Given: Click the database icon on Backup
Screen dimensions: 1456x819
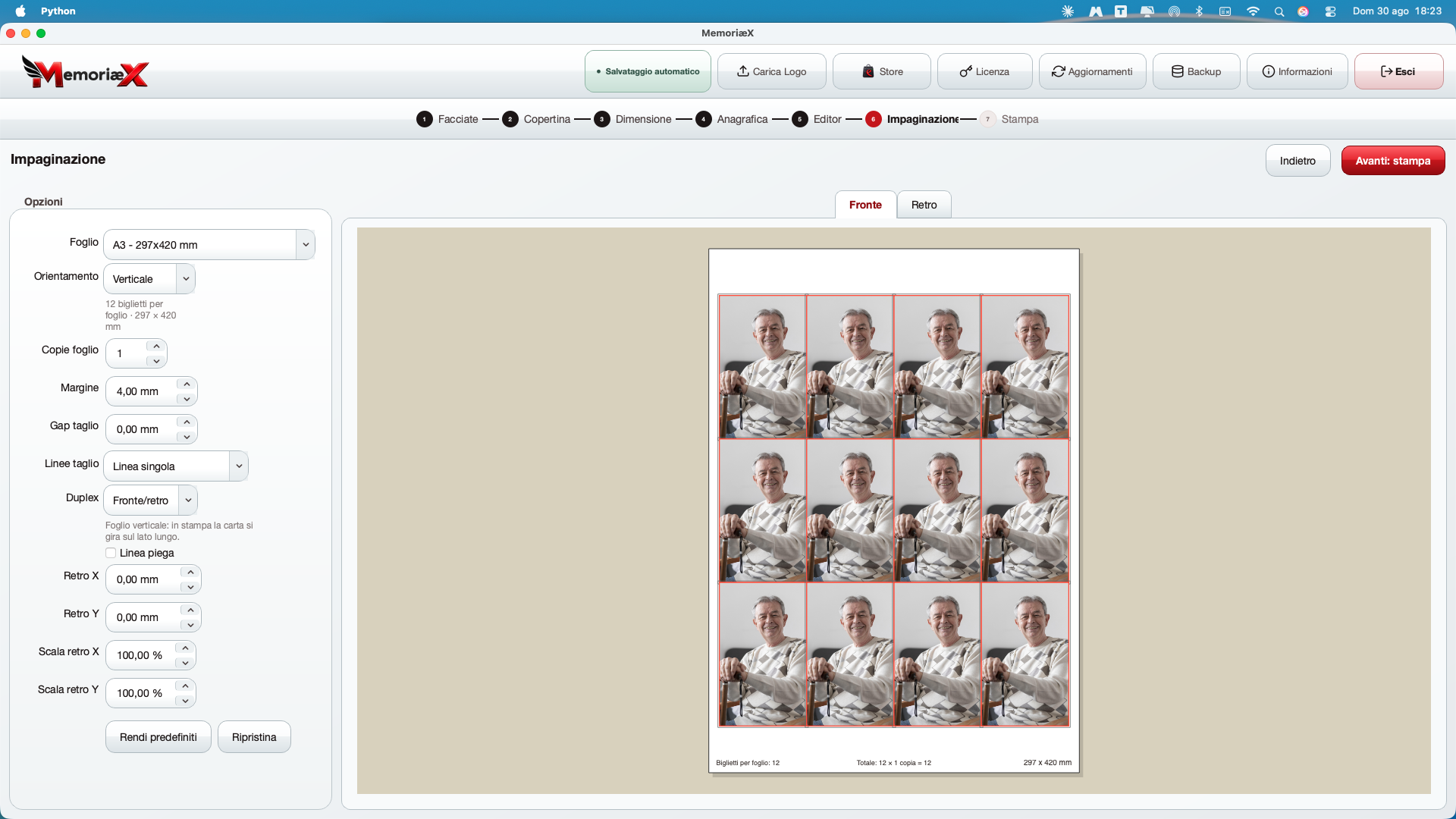Looking at the screenshot, I should point(1177,71).
